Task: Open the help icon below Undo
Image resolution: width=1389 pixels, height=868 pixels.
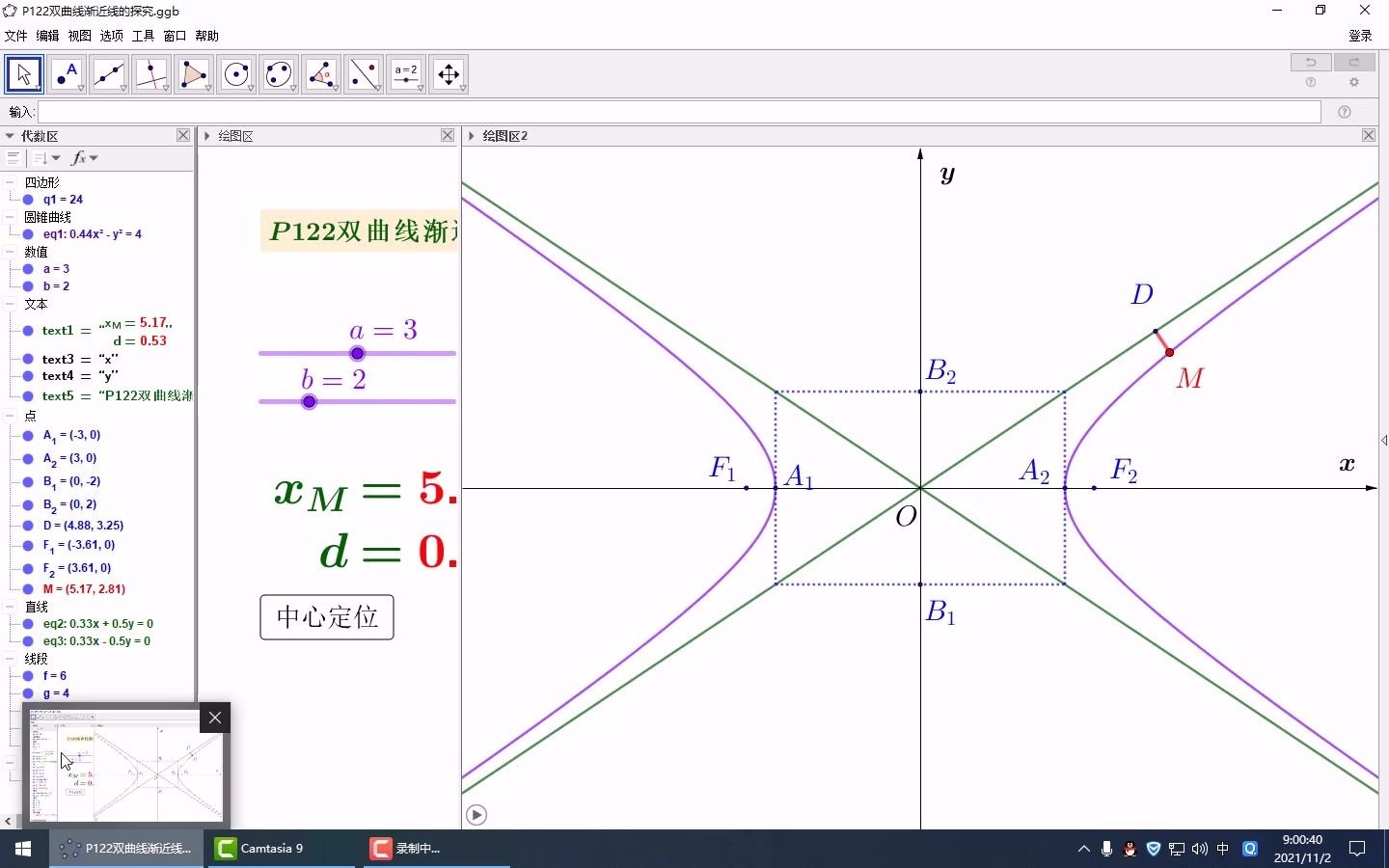Action: [1311, 82]
